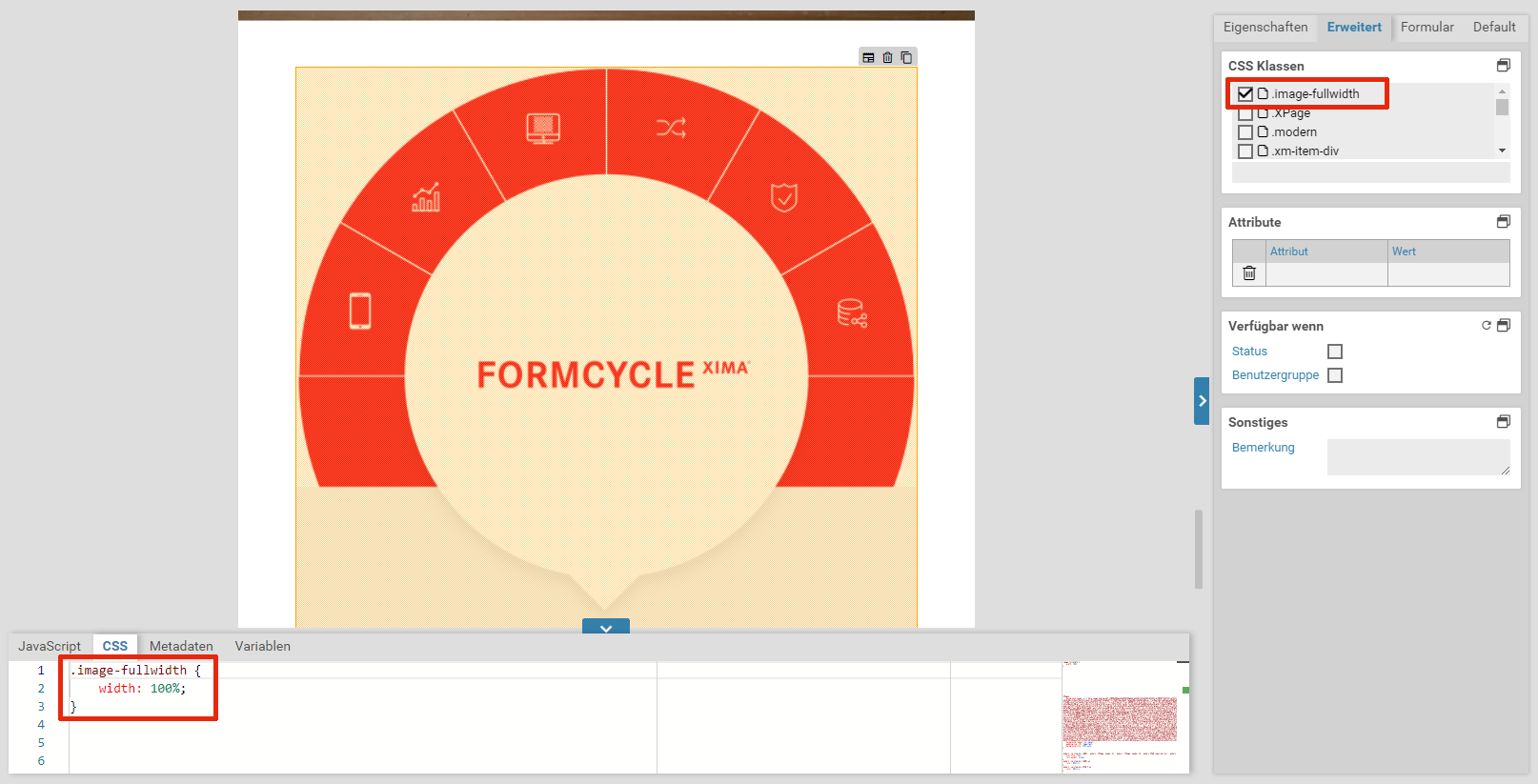Click the empty Wert value cell
This screenshot has height=784, width=1538.
point(1448,274)
